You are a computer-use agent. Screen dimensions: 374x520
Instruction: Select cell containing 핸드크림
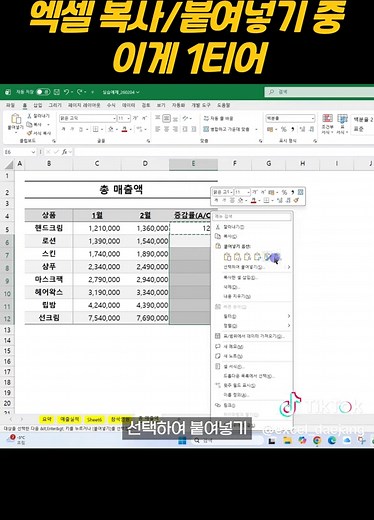pyautogui.click(x=49, y=228)
